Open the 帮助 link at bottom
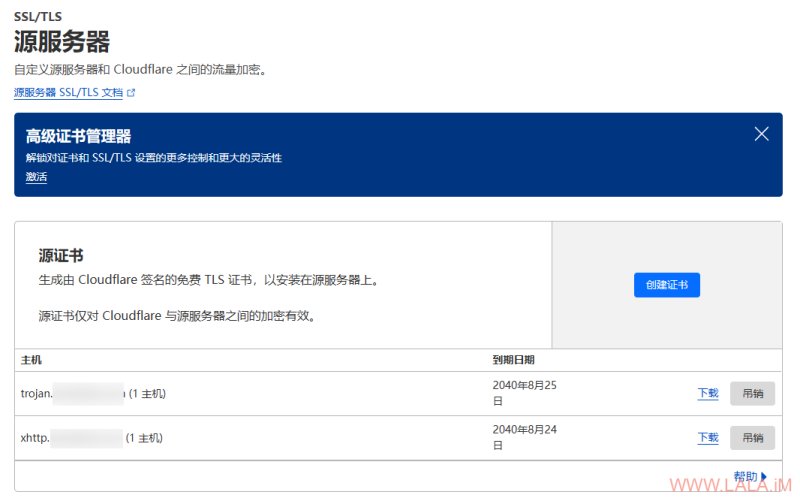Image resolution: width=800 pixels, height=498 pixels. coord(745,476)
